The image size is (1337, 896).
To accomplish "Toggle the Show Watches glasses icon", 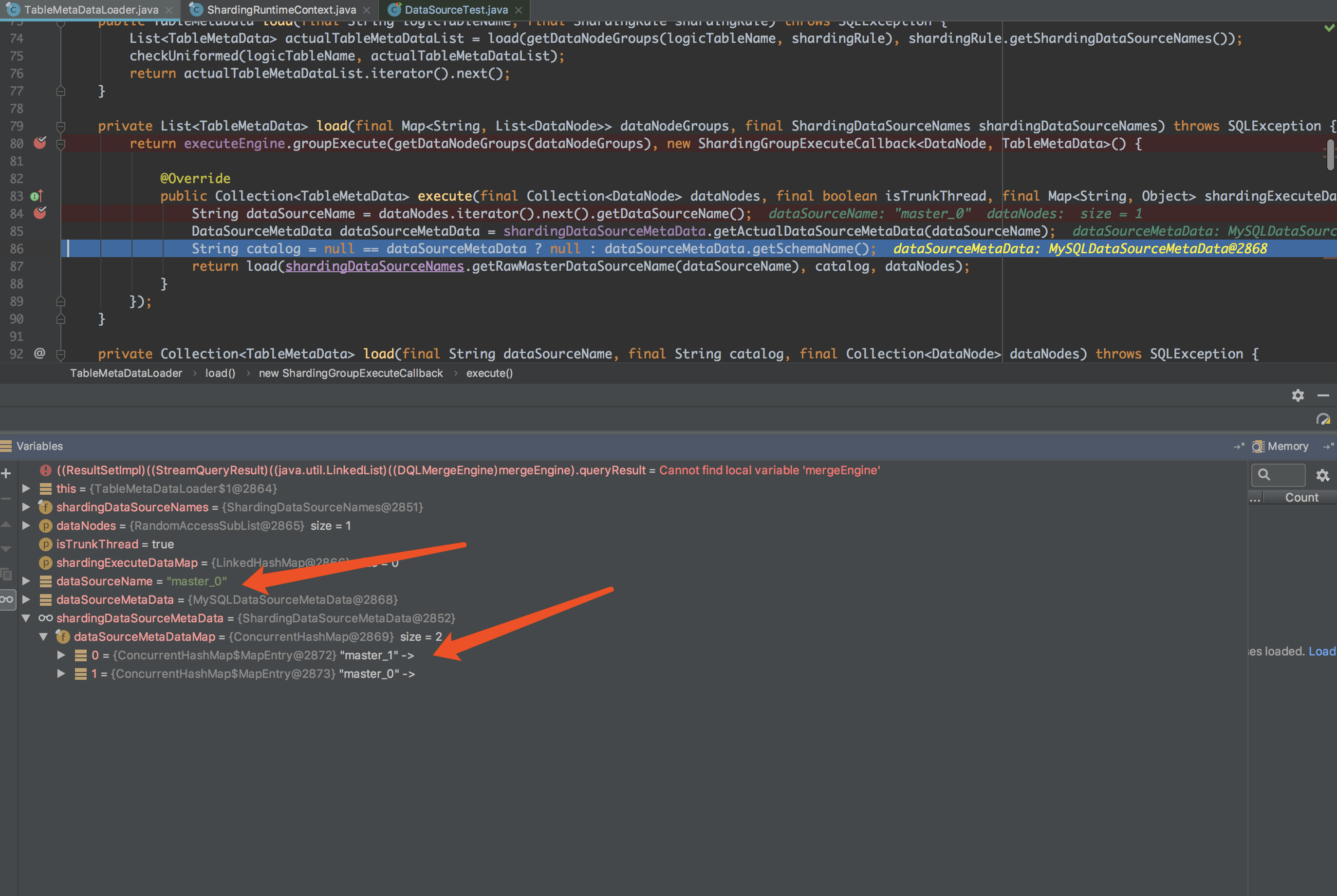I will tap(6, 599).
